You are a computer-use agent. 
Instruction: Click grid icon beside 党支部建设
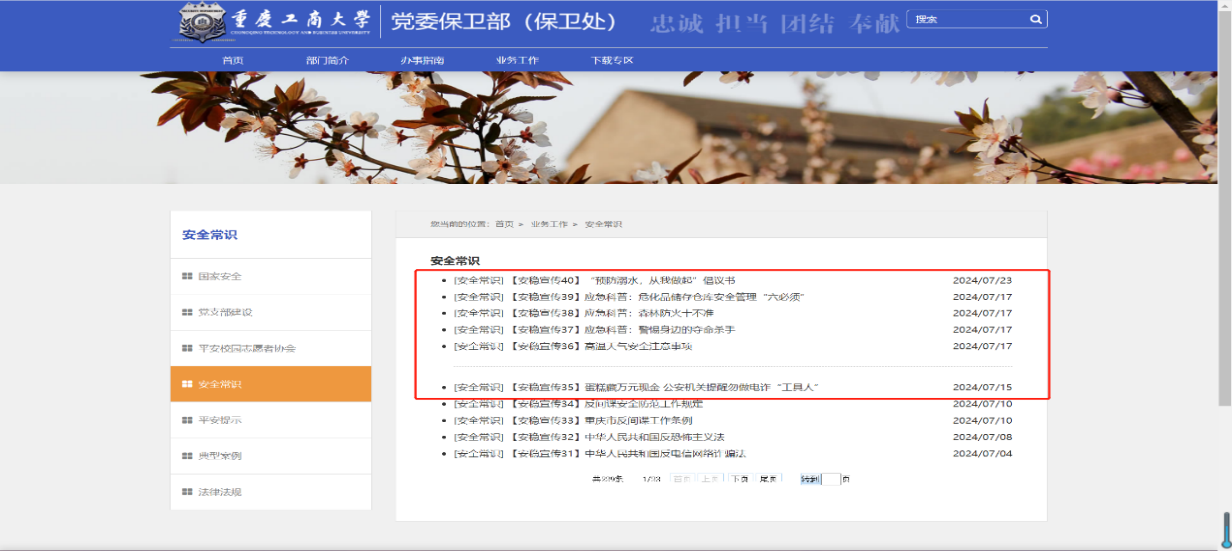[x=187, y=312]
